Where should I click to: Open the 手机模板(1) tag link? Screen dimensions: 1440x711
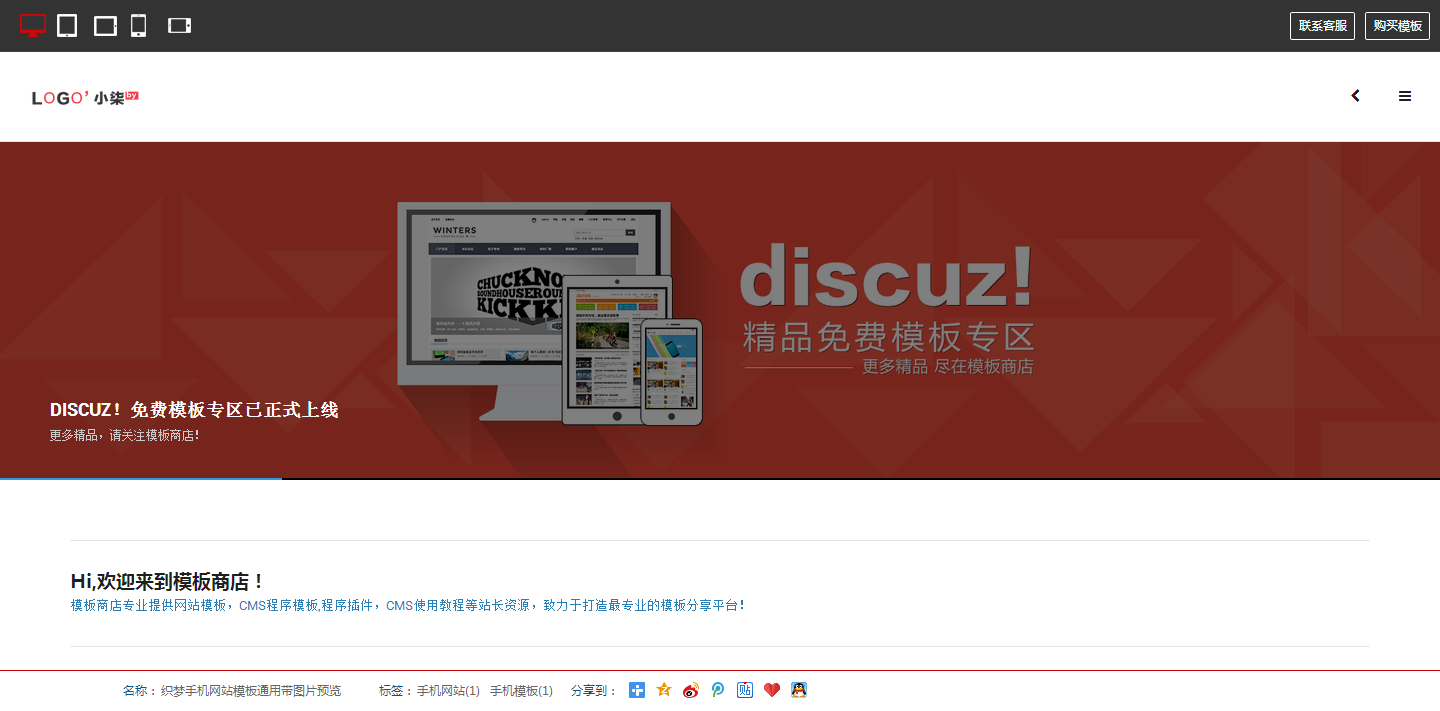point(521,691)
